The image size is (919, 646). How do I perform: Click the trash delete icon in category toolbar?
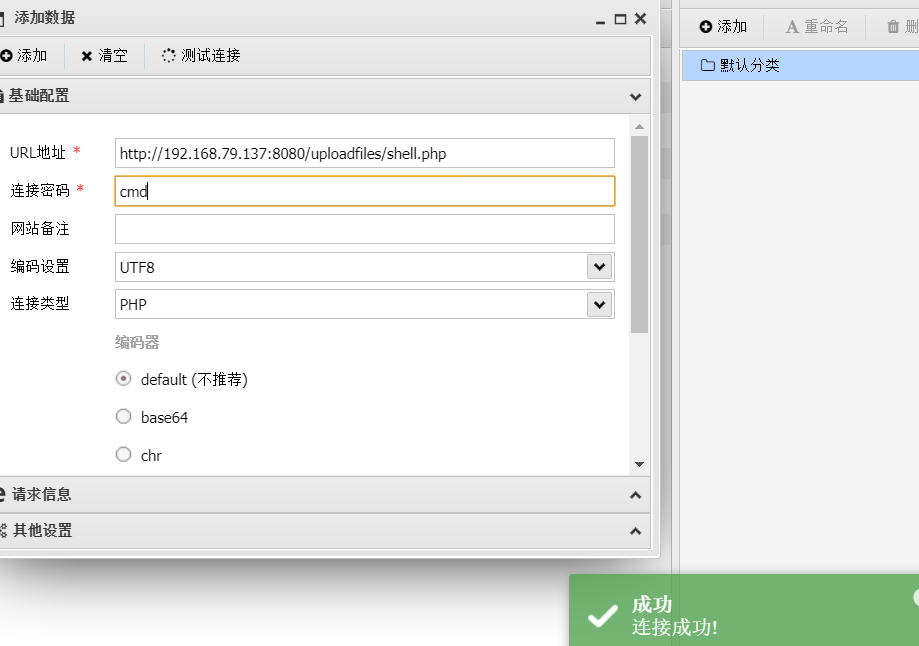(x=893, y=26)
